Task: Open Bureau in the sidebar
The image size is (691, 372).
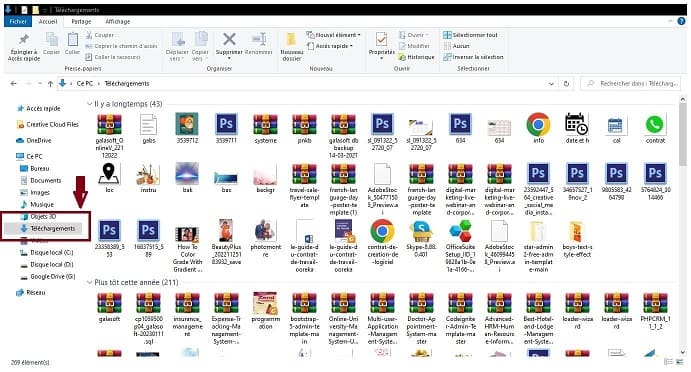Action: 35,168
